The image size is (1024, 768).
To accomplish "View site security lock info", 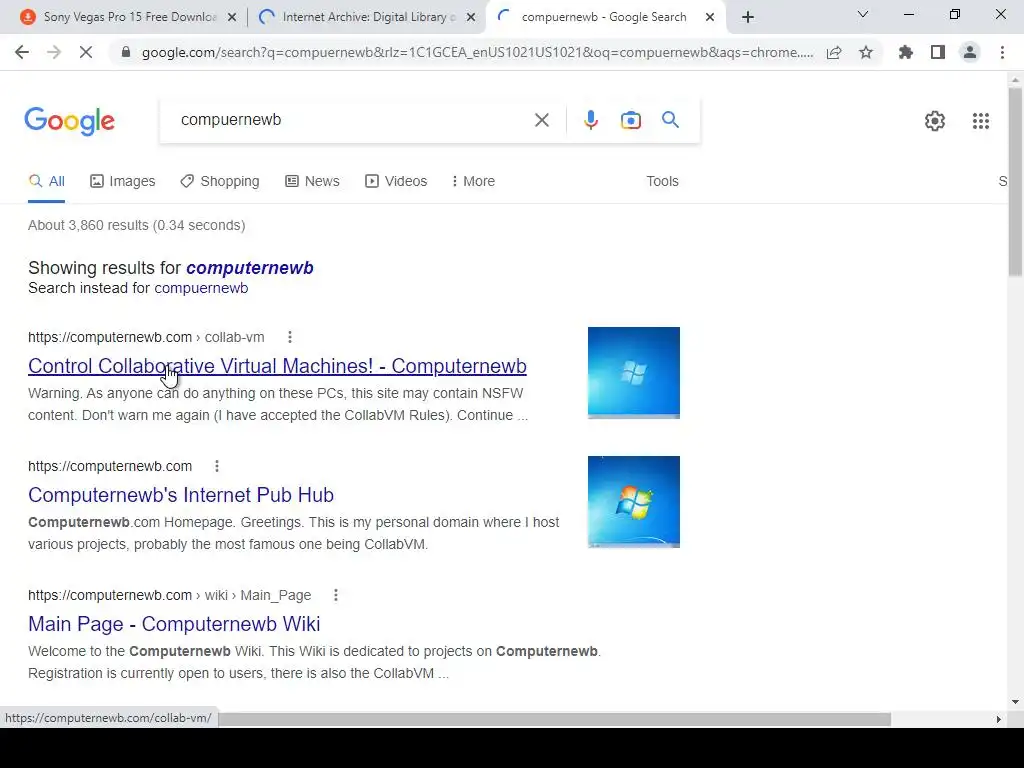I will 127,52.
